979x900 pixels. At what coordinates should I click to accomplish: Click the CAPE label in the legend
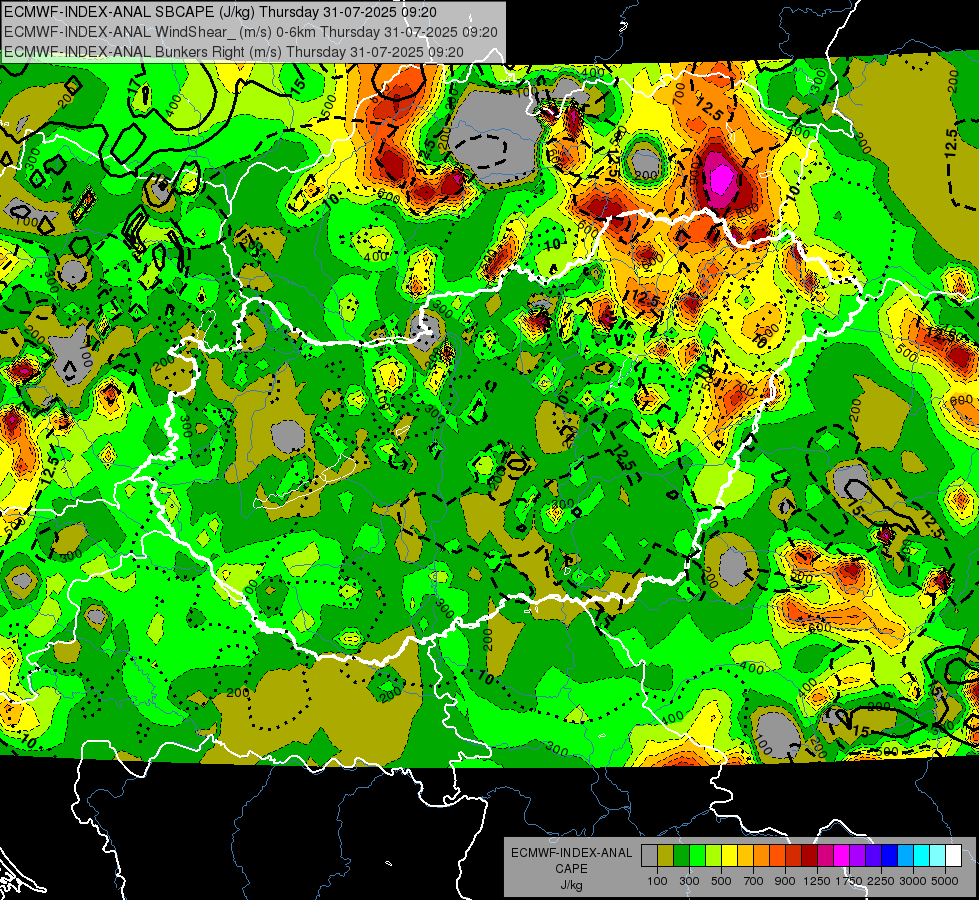pos(571,869)
